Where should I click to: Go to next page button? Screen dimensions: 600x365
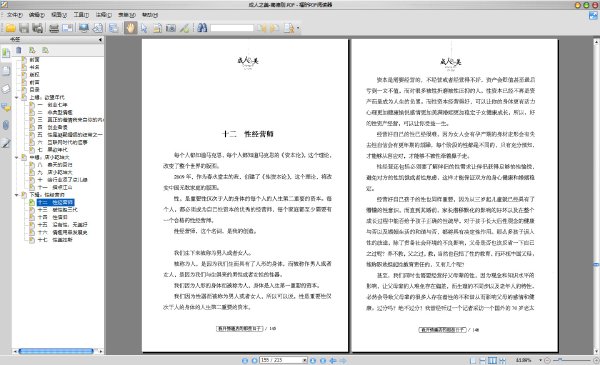pos(313,360)
